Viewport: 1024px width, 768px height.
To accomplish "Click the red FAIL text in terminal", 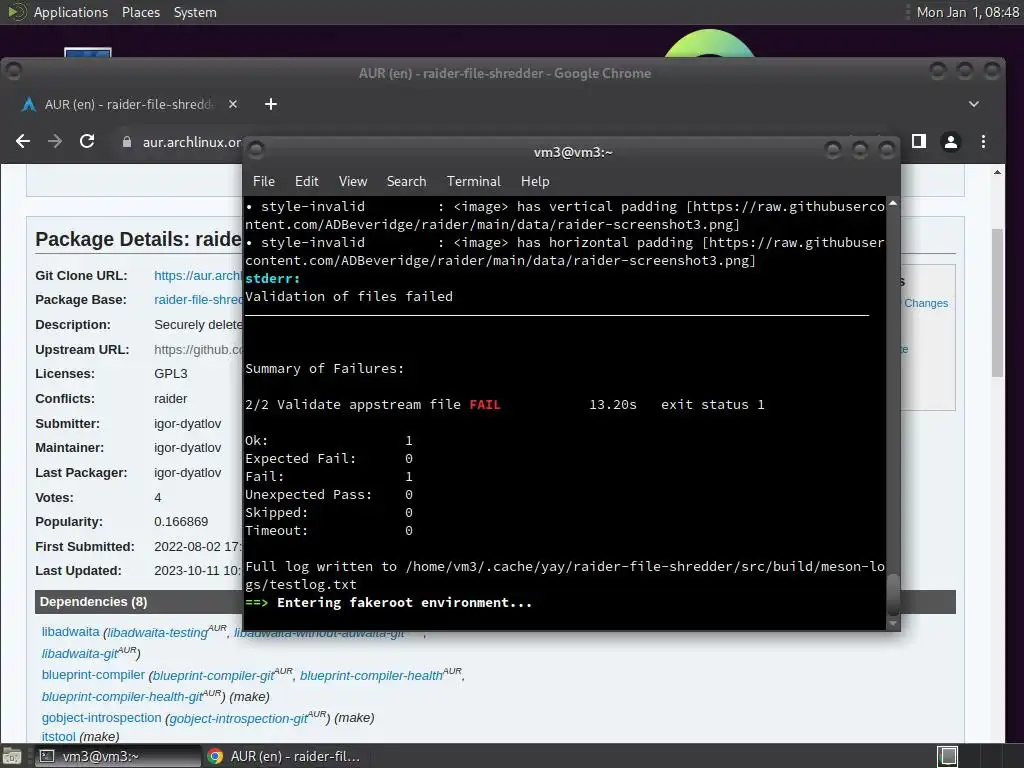I will coord(485,405).
